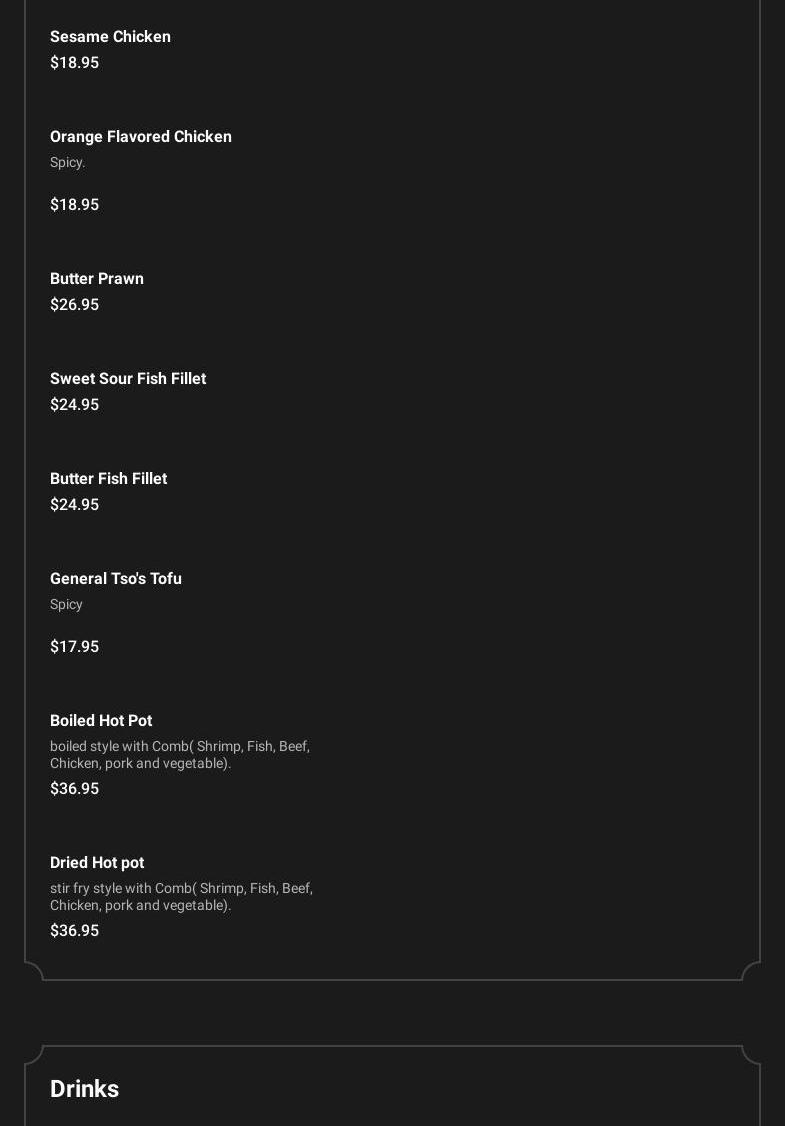Click the General Tso's Tofu $17.95 price

tap(74, 647)
